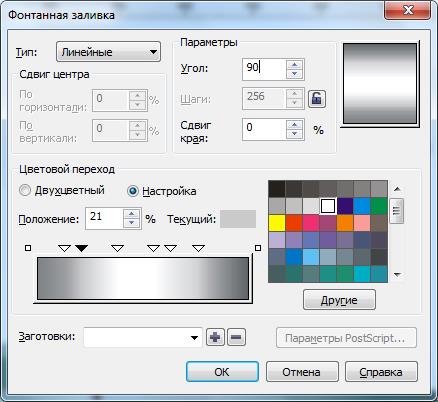
Task: Click the Другие button
Action: pos(339,300)
